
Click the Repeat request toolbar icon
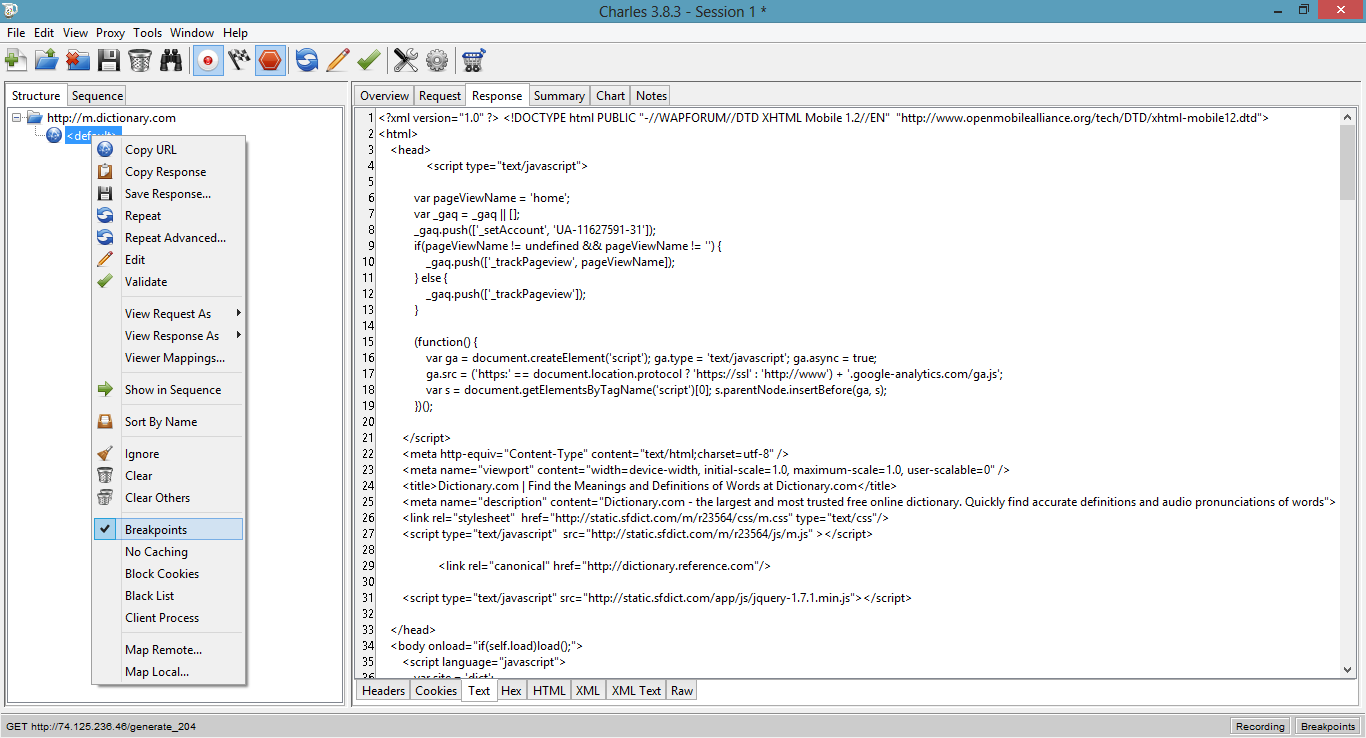[307, 60]
